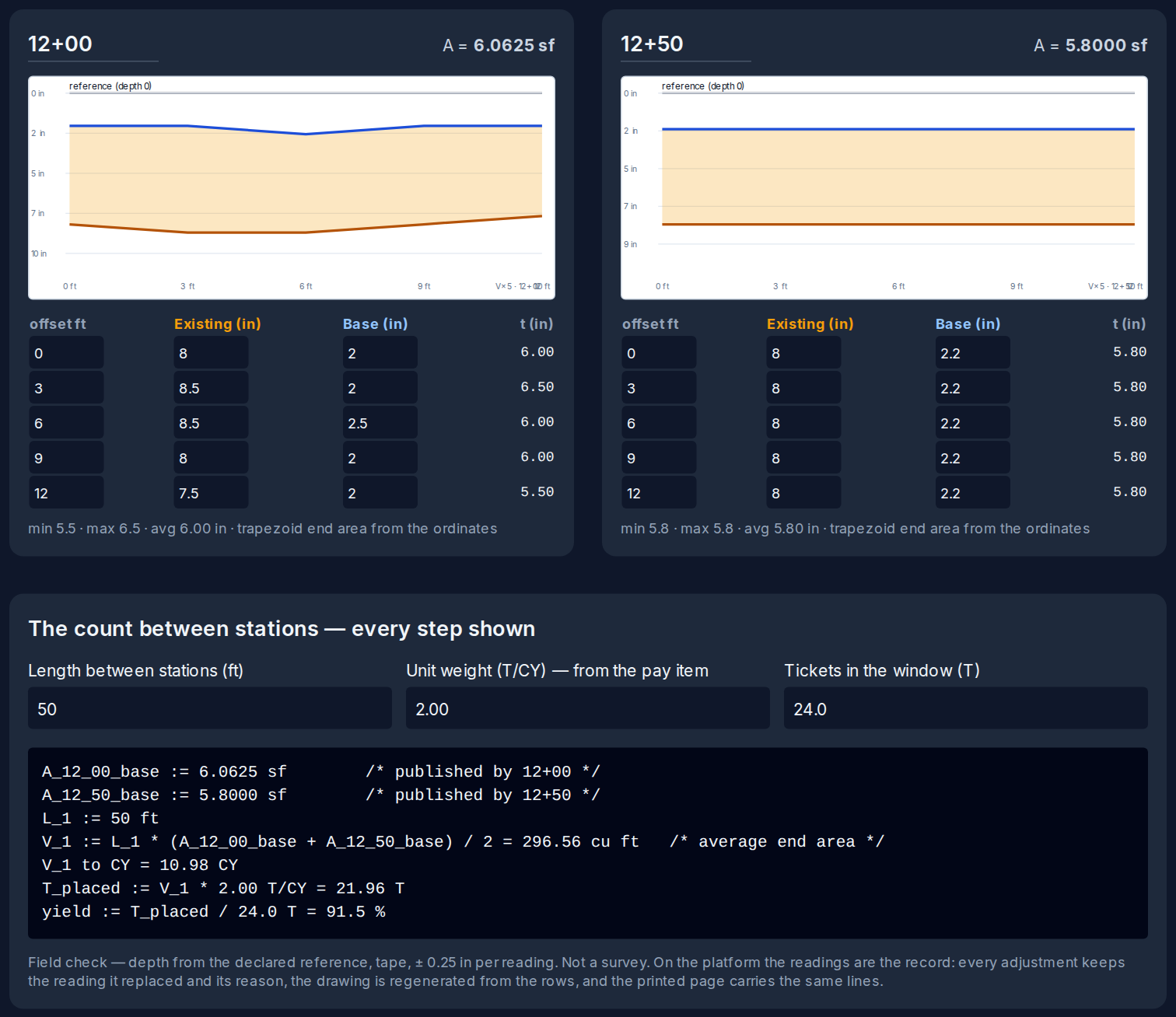
Task: Click 12+00 Existing field at offset 0
Action: tap(211, 352)
